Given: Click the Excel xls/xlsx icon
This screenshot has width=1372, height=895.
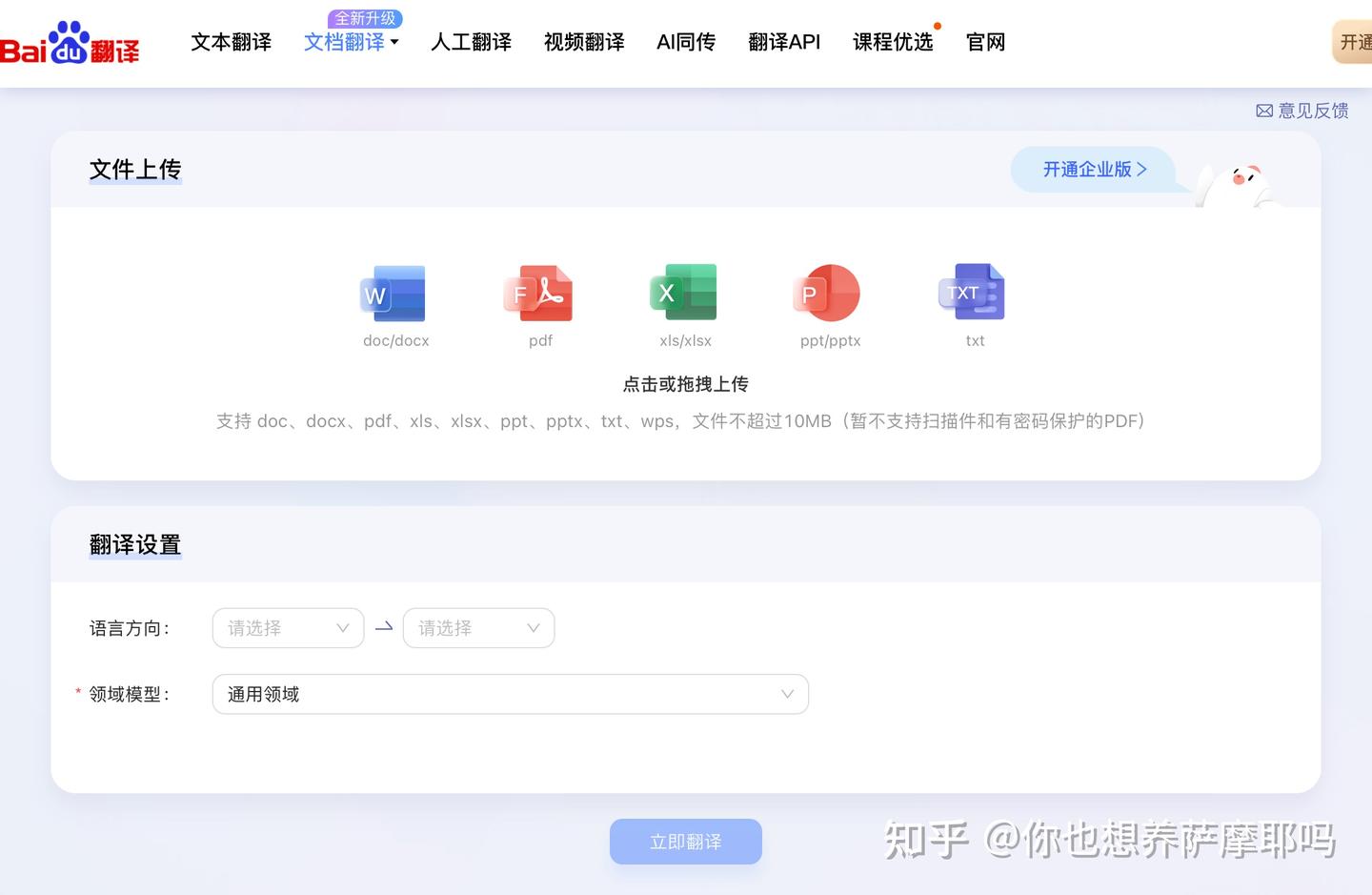Looking at the screenshot, I should click(685, 294).
